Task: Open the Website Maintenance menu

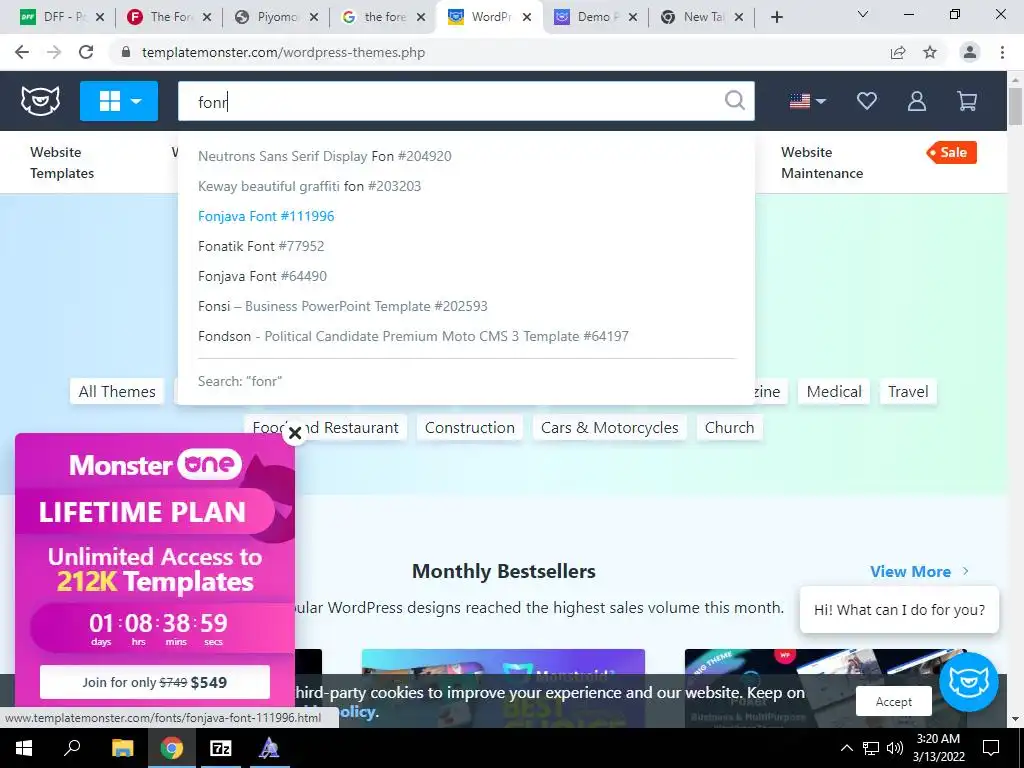Action: click(x=822, y=163)
